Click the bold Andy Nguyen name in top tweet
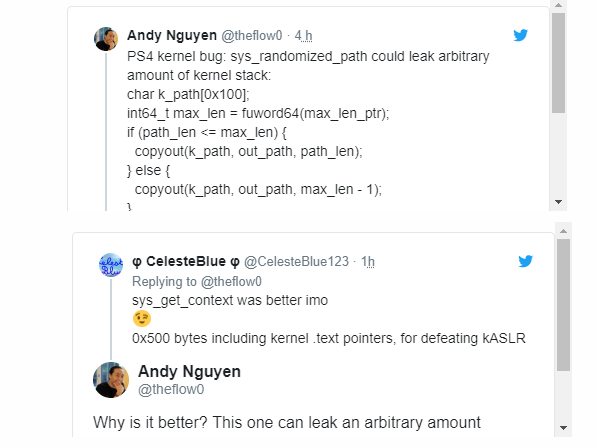This screenshot has height=447, width=597. click(x=172, y=35)
